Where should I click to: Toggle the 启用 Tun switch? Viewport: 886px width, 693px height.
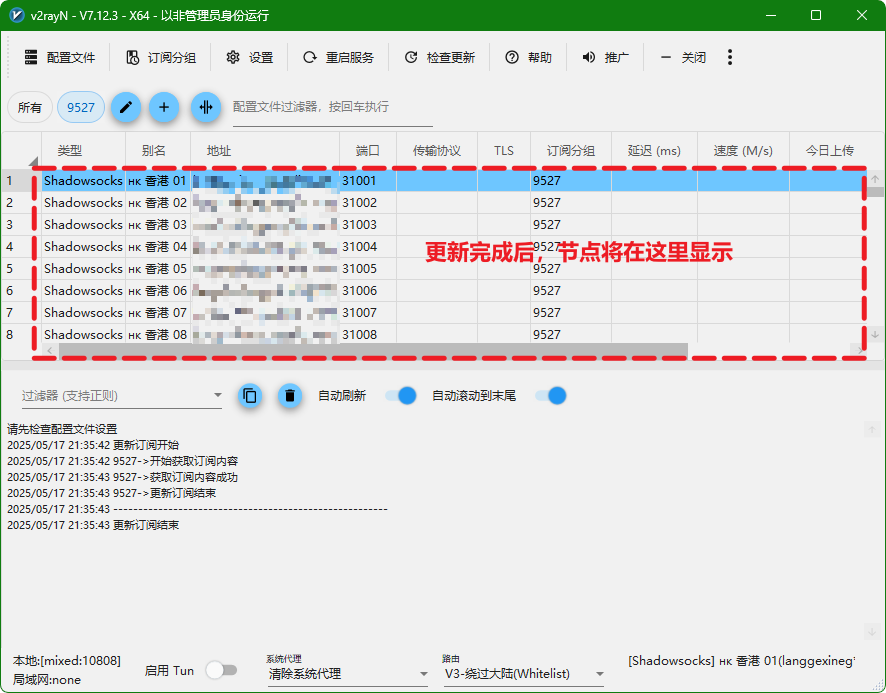[222, 670]
